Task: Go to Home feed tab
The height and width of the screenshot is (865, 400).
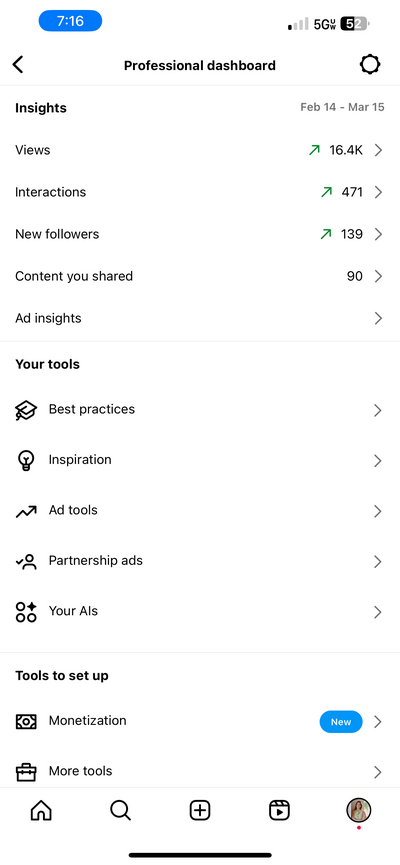Action: point(41,810)
